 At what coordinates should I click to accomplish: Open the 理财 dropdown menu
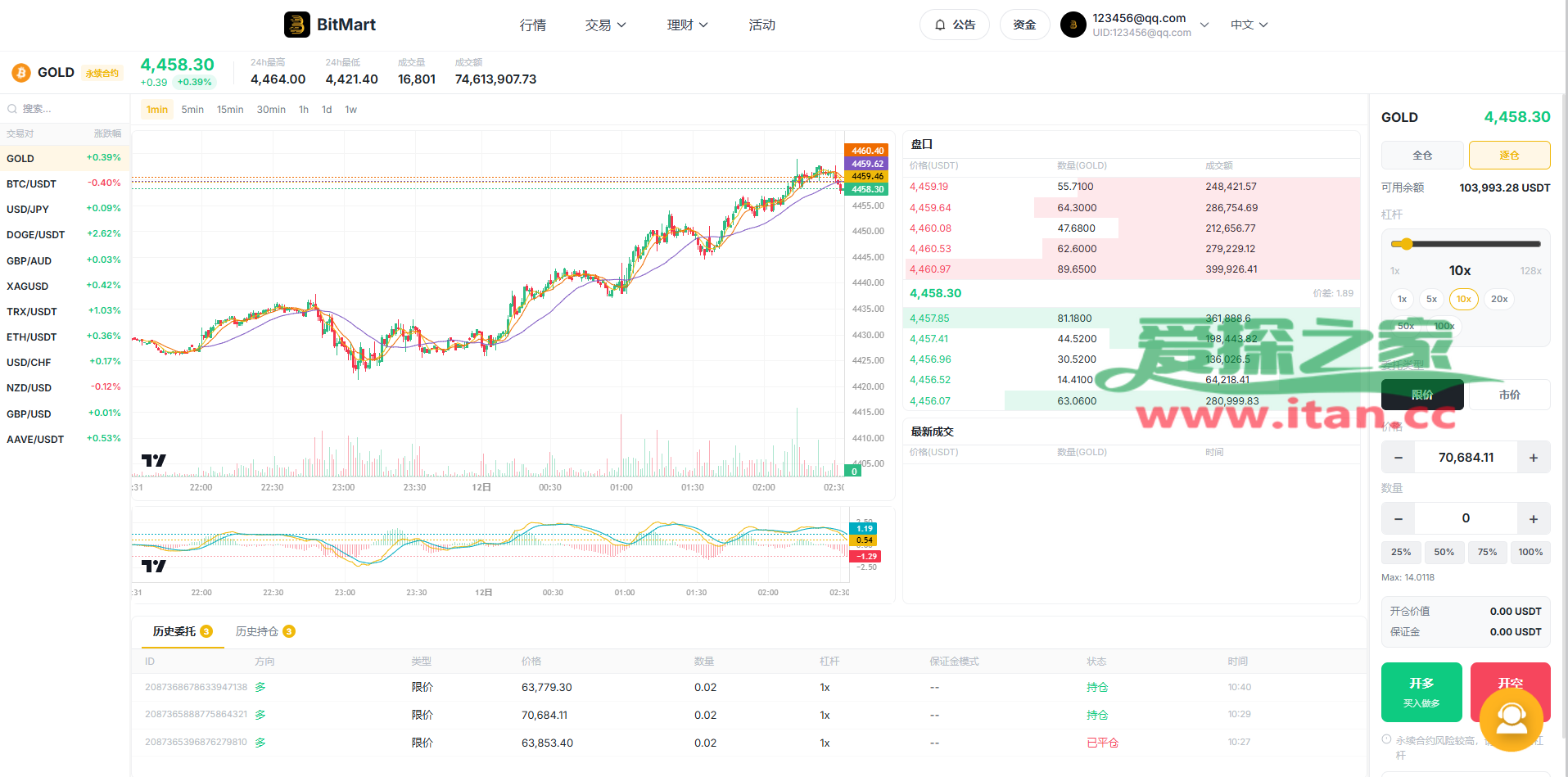[688, 25]
